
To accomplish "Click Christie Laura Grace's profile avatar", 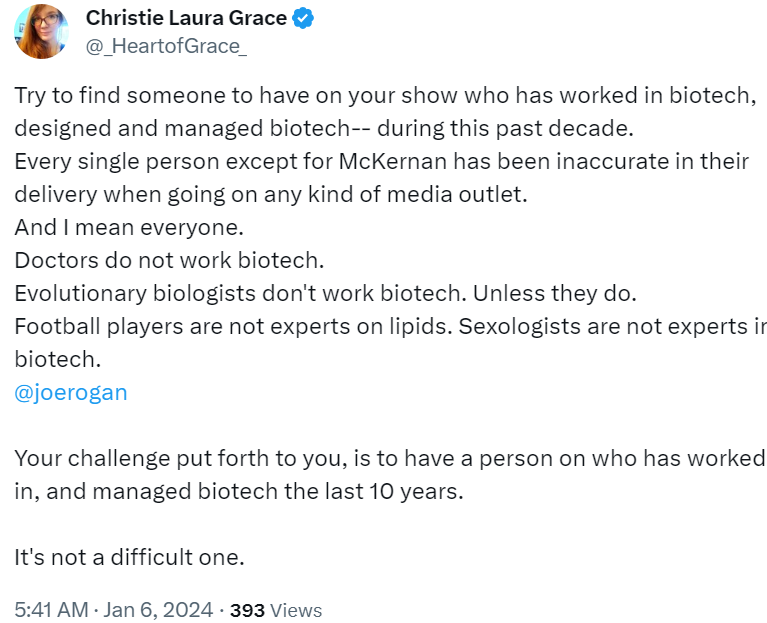I will 41,32.
